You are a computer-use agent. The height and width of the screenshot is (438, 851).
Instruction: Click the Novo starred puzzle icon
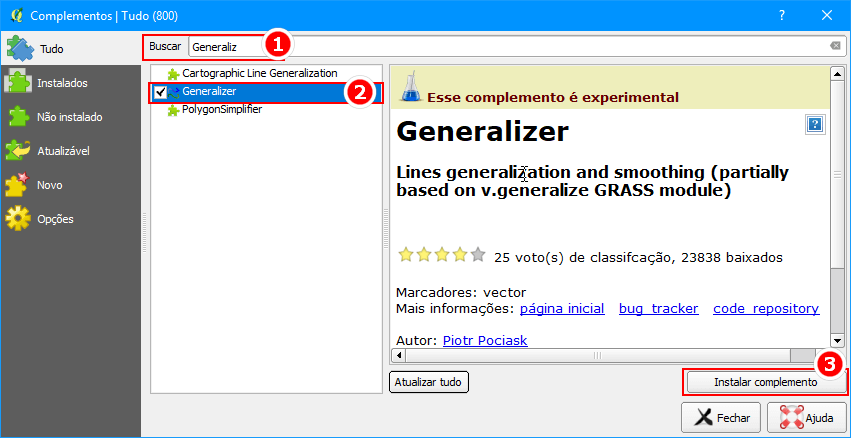(18, 185)
